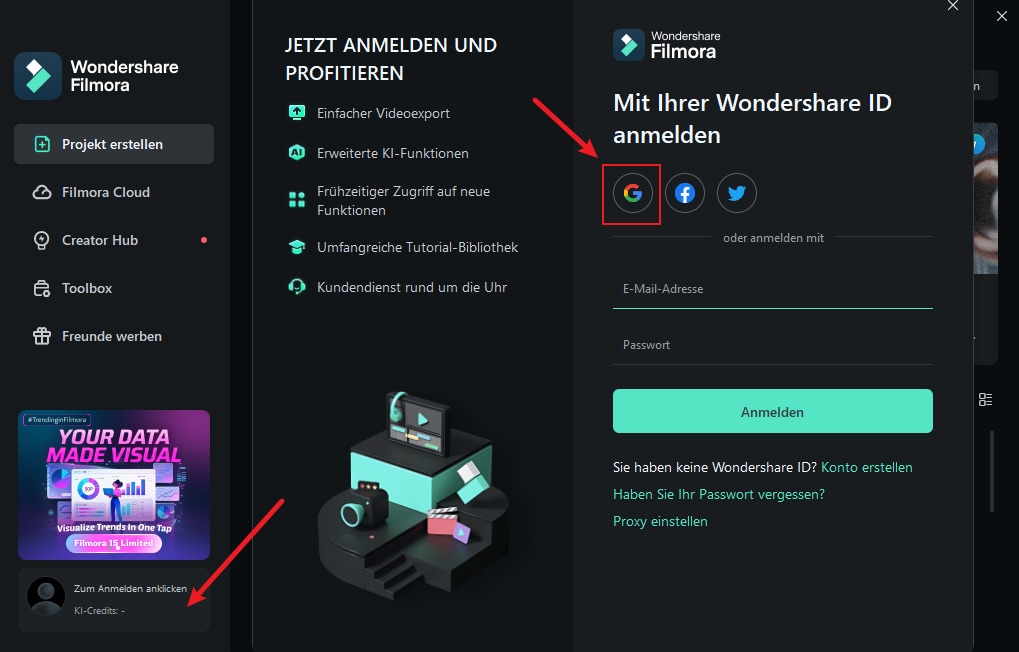Image resolution: width=1019 pixels, height=652 pixels.
Task: Open the Creator Hub section
Action: 100,240
